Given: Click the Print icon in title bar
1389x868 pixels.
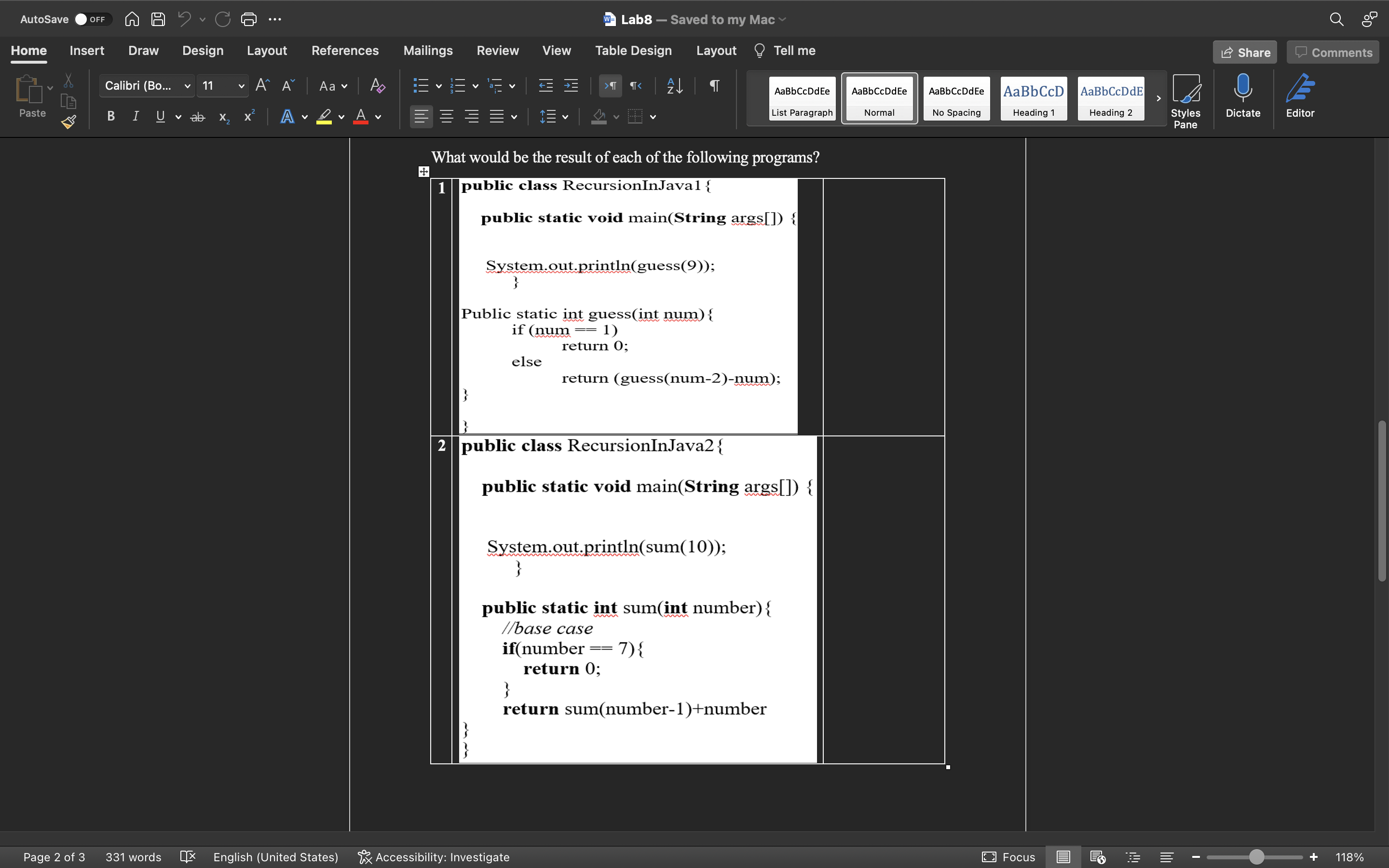Looking at the screenshot, I should 248,19.
